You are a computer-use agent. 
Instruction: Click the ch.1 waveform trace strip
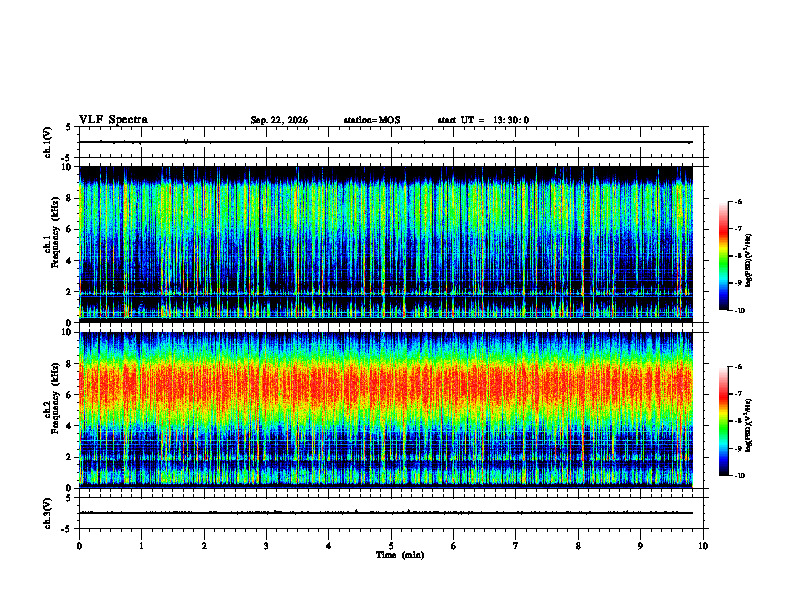click(x=386, y=142)
